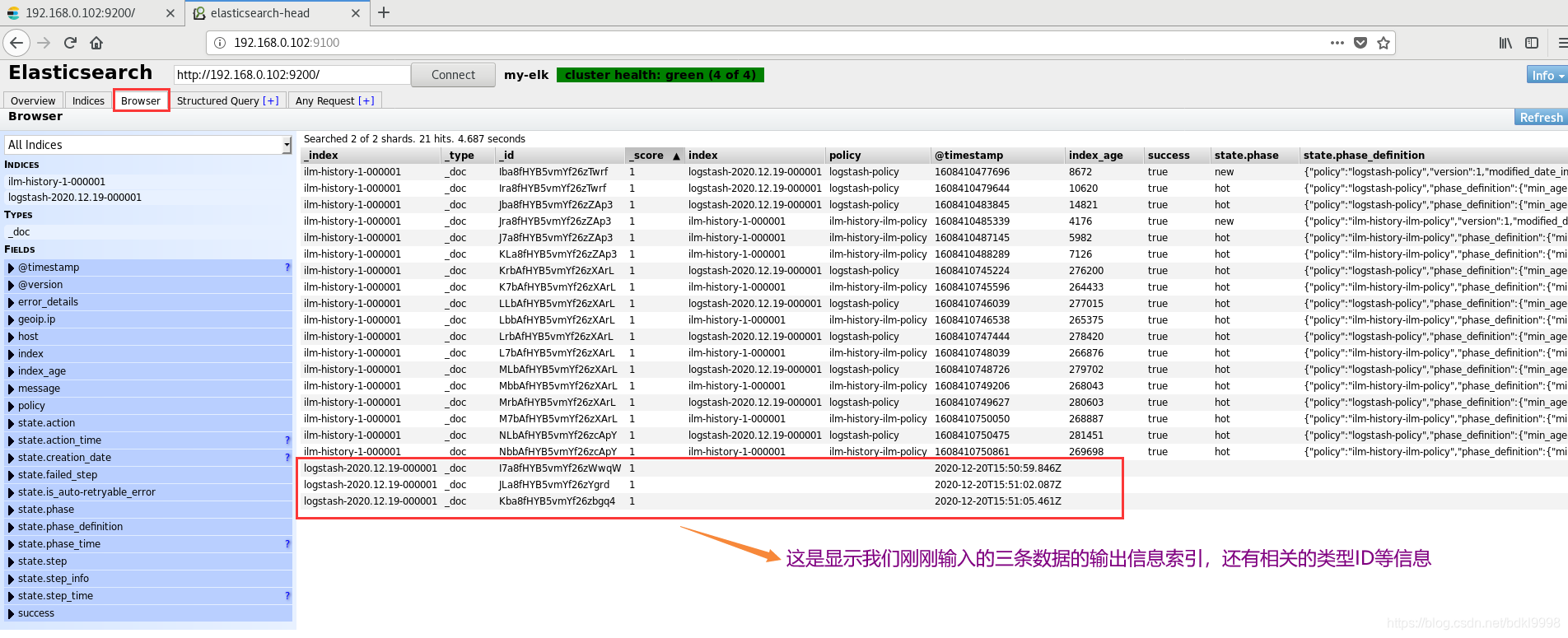The height and width of the screenshot is (638, 1568).
Task: Click the Connect button
Action: (x=453, y=75)
